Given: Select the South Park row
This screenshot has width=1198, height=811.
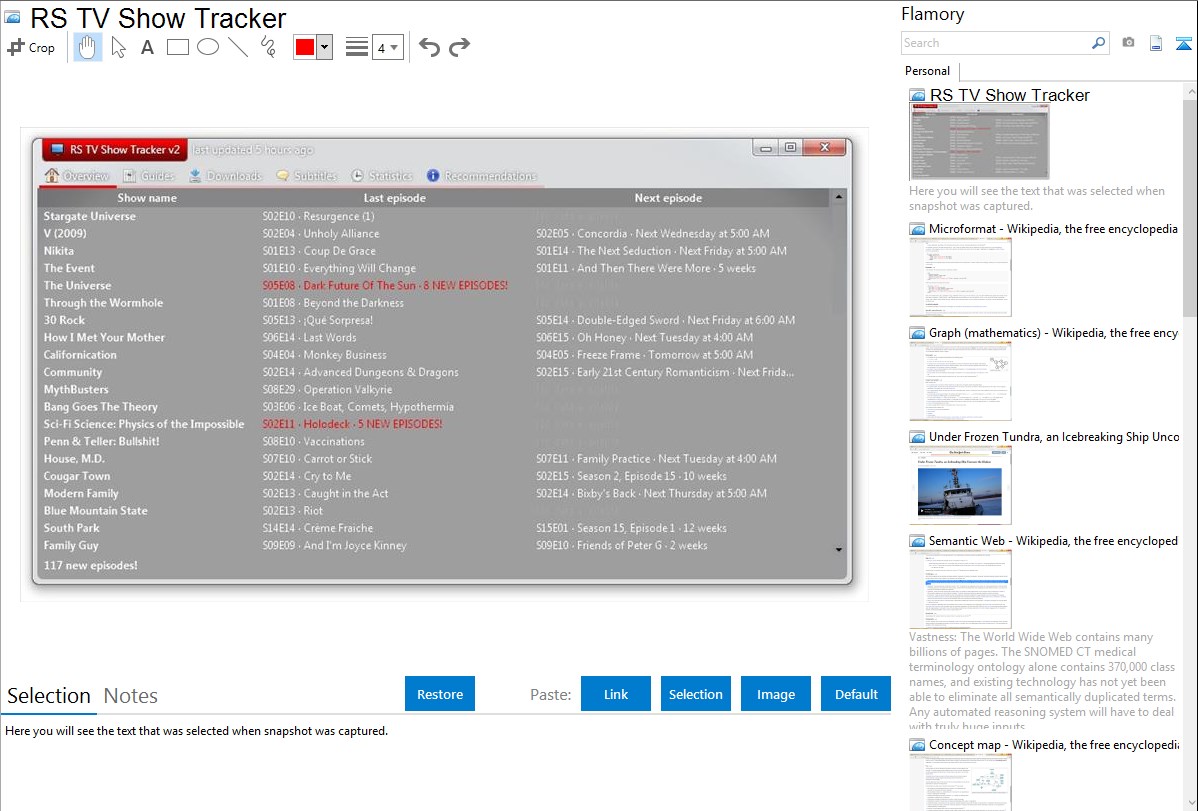Looking at the screenshot, I should (434, 528).
